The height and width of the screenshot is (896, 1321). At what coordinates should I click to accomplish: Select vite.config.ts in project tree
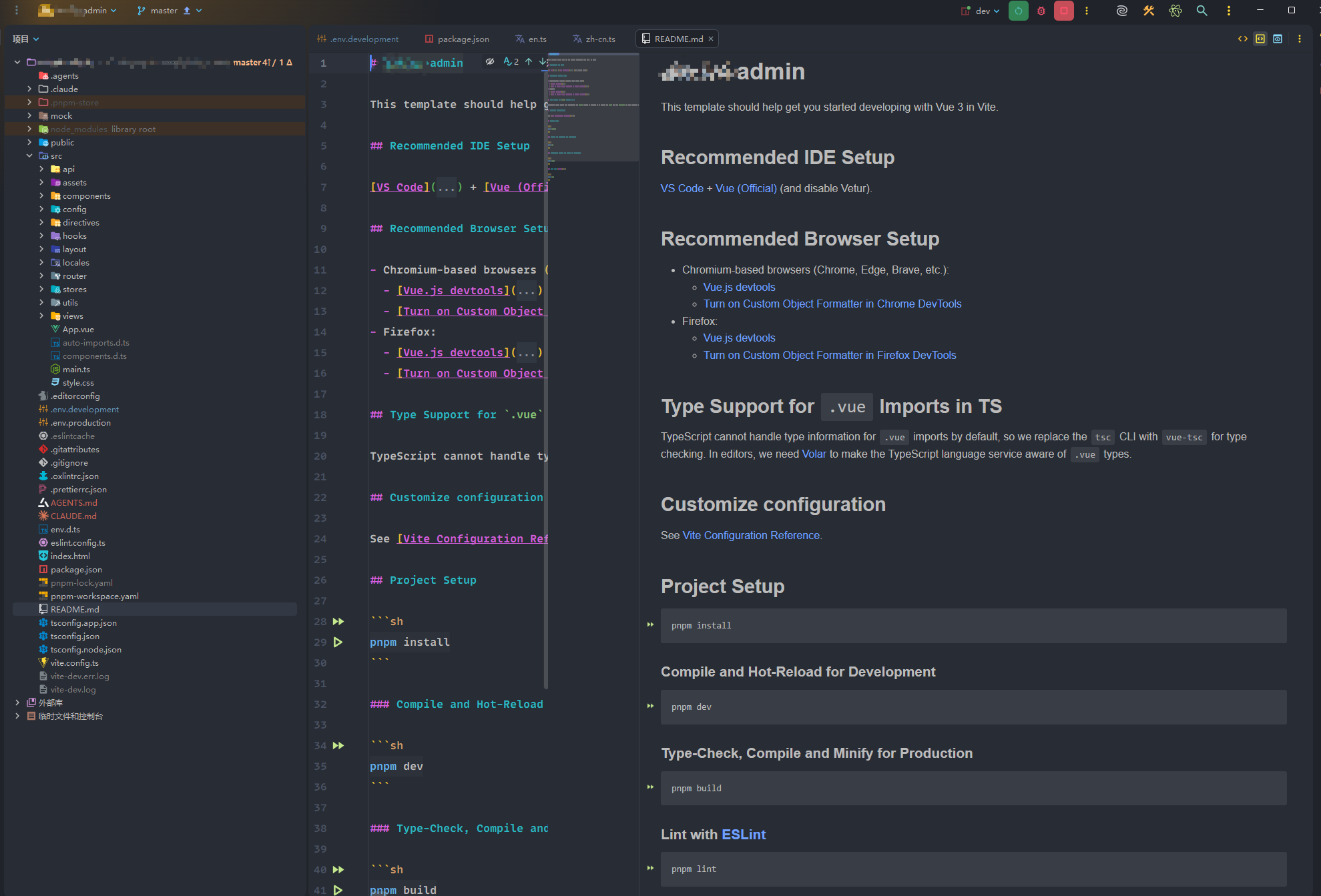[74, 662]
